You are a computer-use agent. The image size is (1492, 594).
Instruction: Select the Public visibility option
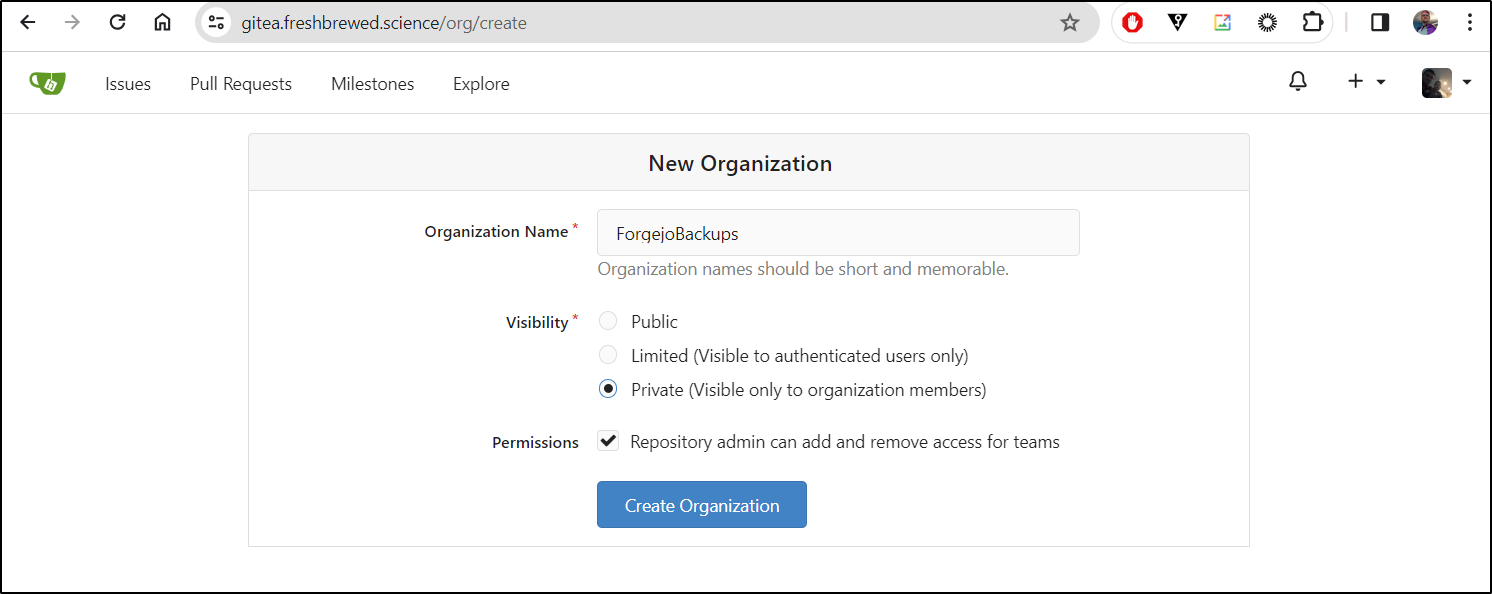tap(608, 321)
